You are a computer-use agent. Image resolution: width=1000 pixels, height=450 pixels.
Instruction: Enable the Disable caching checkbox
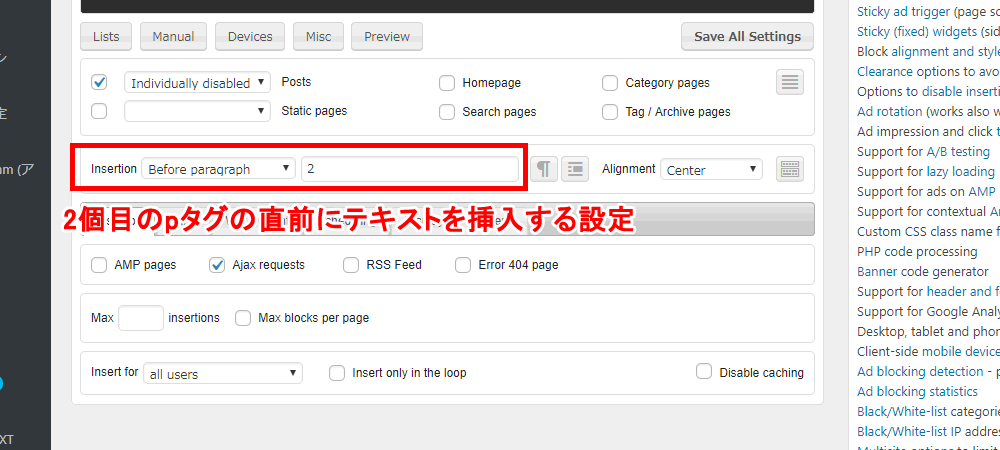click(x=704, y=372)
